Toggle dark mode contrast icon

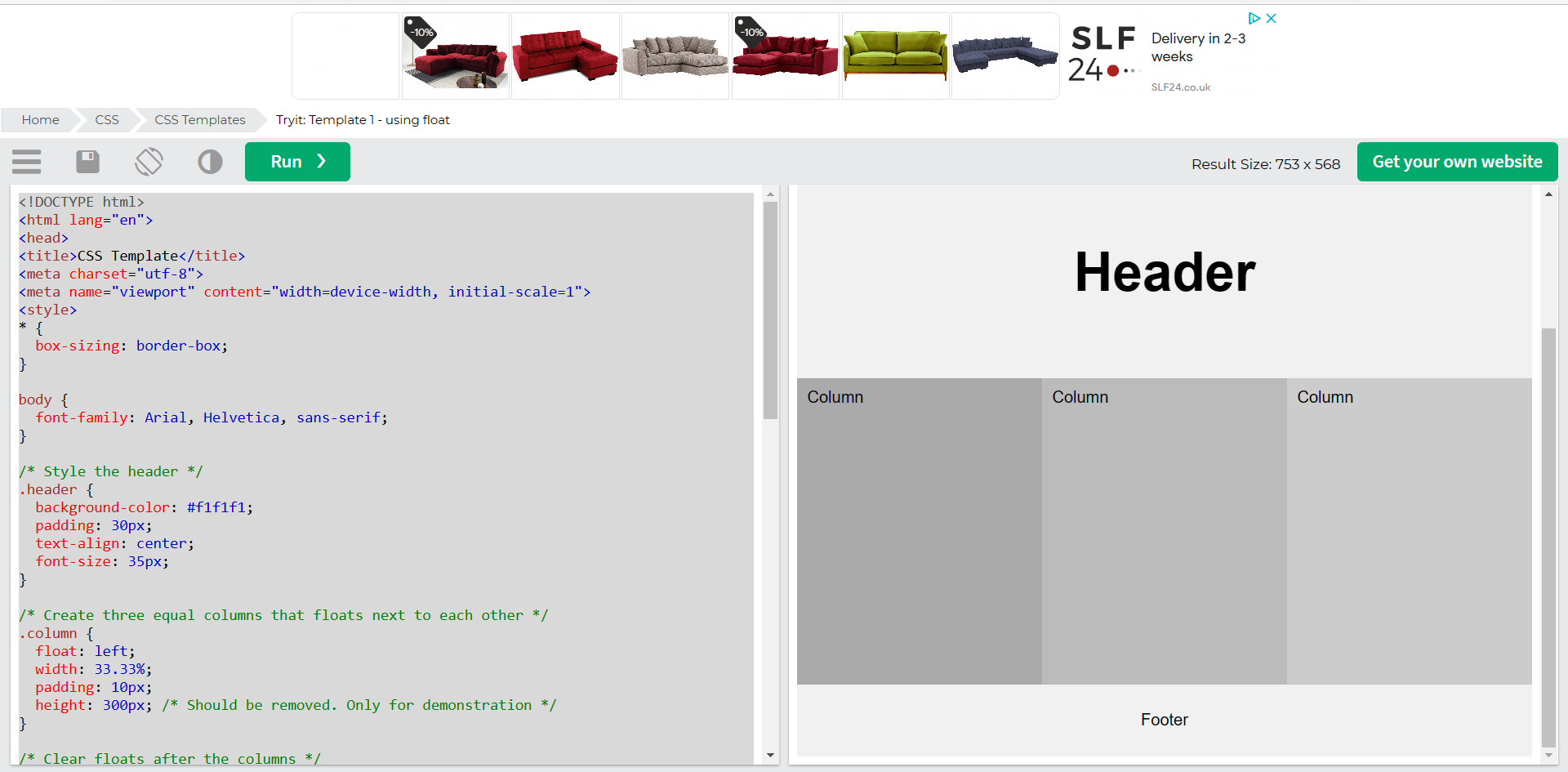point(210,162)
